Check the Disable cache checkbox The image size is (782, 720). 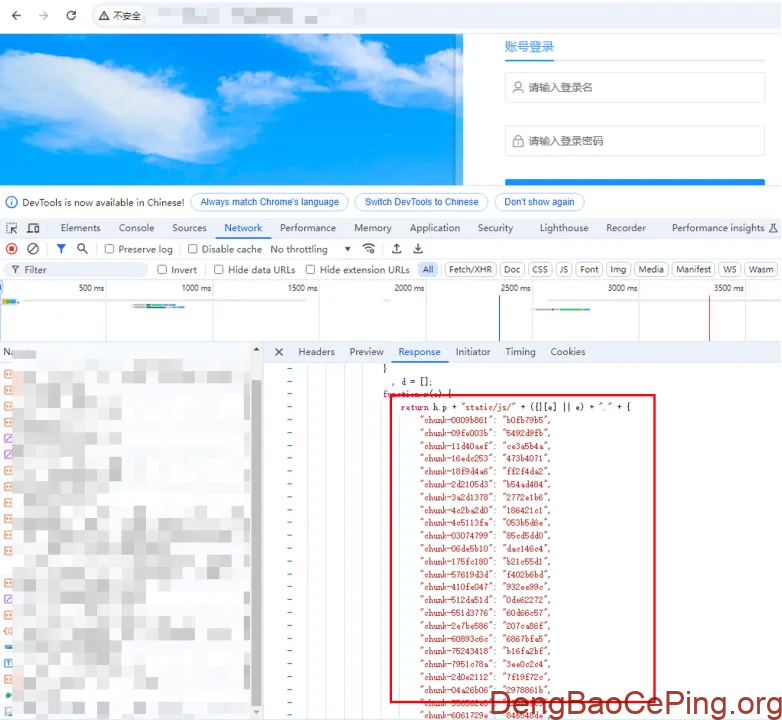tap(193, 249)
